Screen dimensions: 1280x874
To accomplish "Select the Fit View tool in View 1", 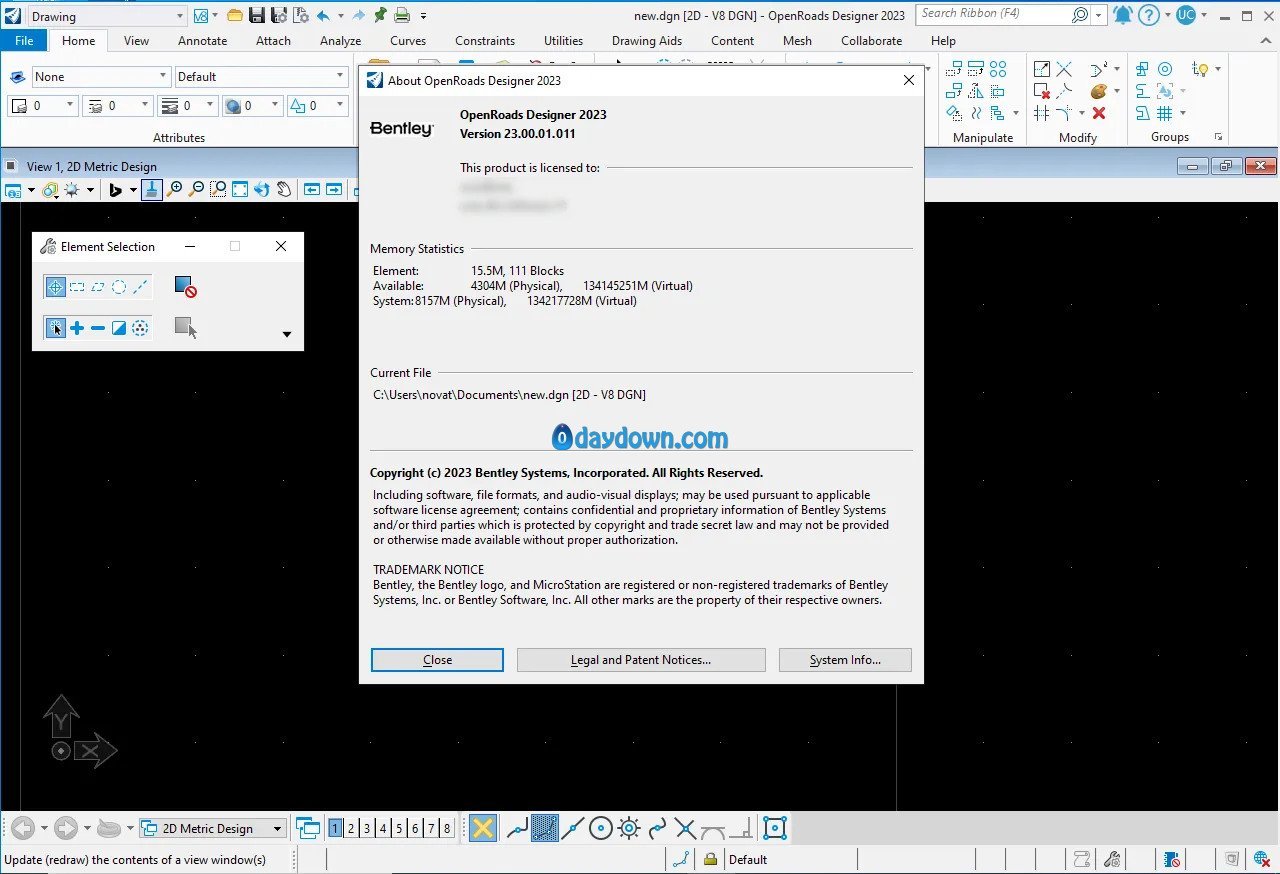I will 240,189.
